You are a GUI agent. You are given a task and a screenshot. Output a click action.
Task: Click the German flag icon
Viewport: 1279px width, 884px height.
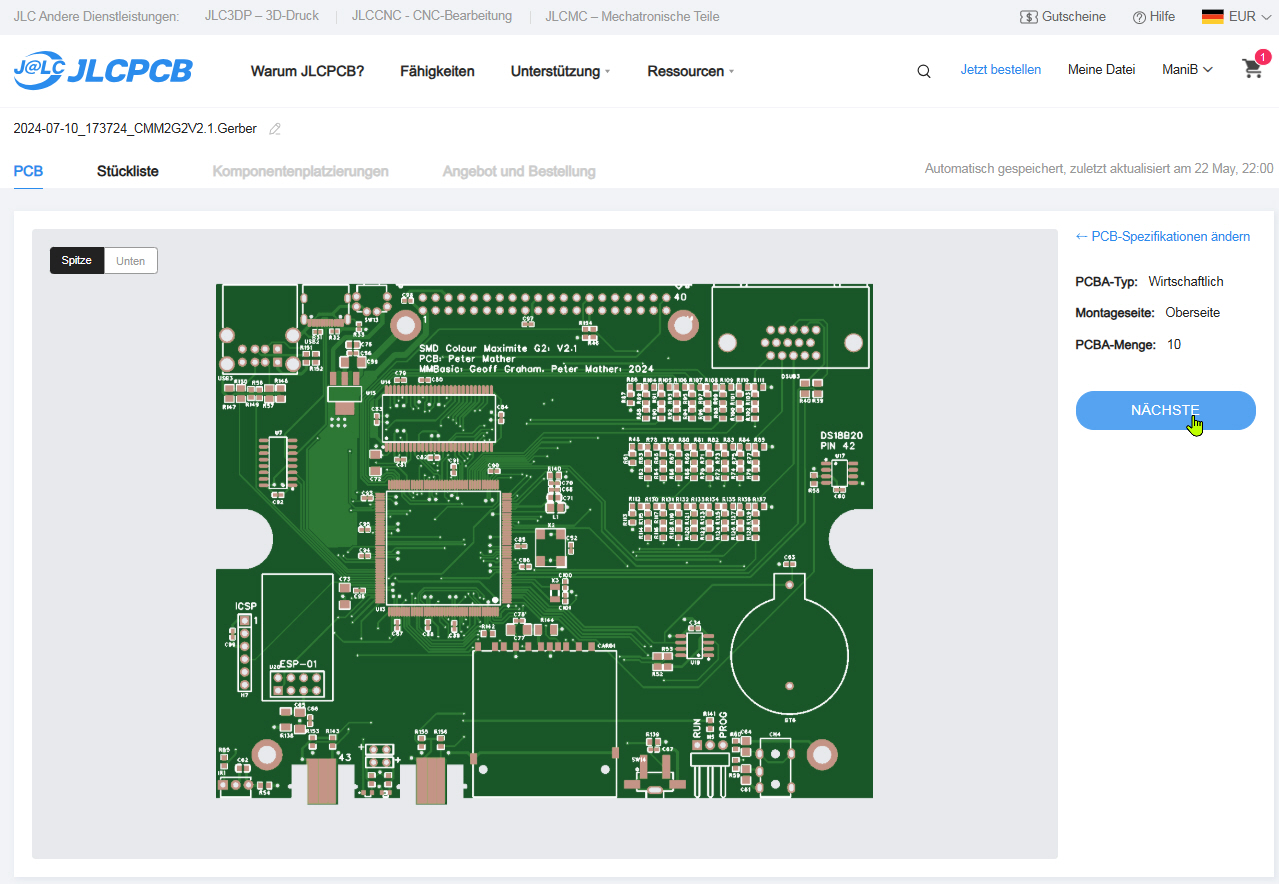[x=1212, y=16]
